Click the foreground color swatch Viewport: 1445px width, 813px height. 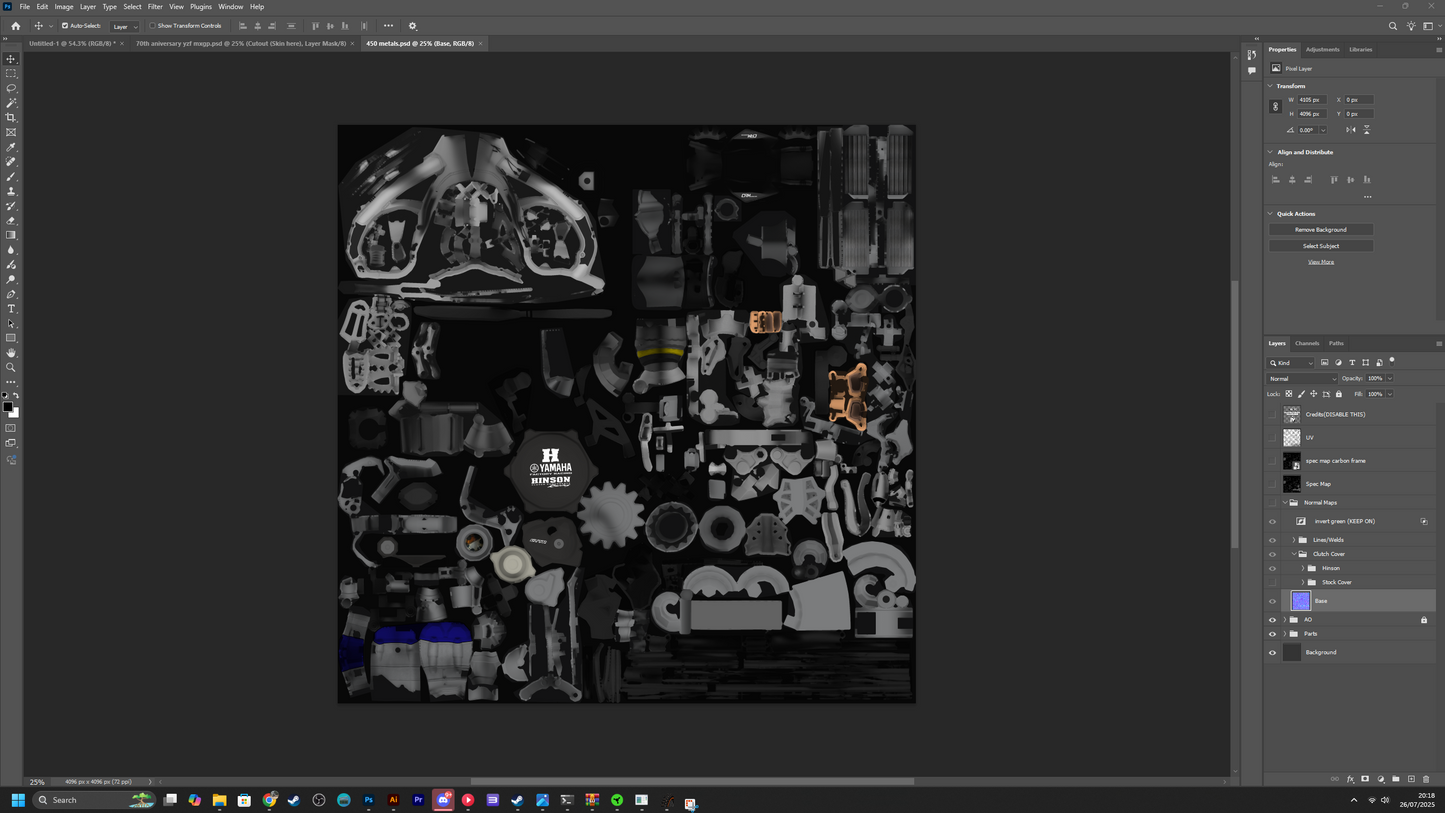coord(7,407)
